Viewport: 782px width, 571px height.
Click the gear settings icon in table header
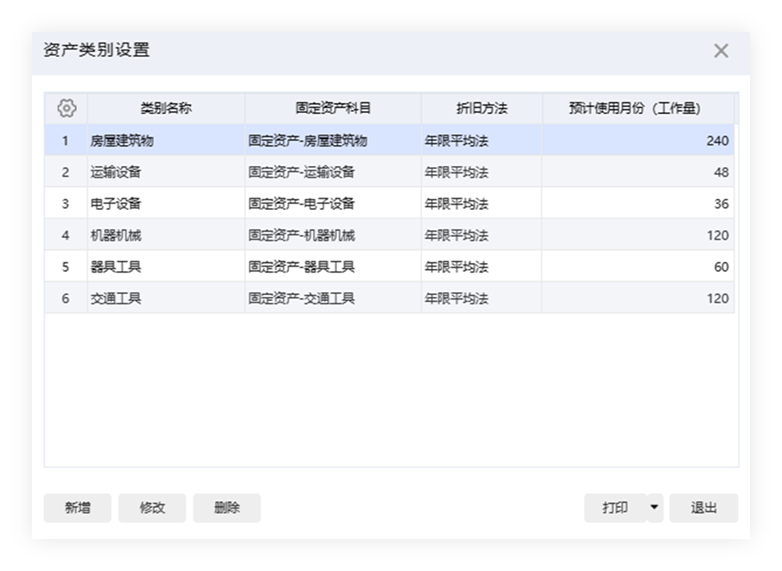point(67,108)
